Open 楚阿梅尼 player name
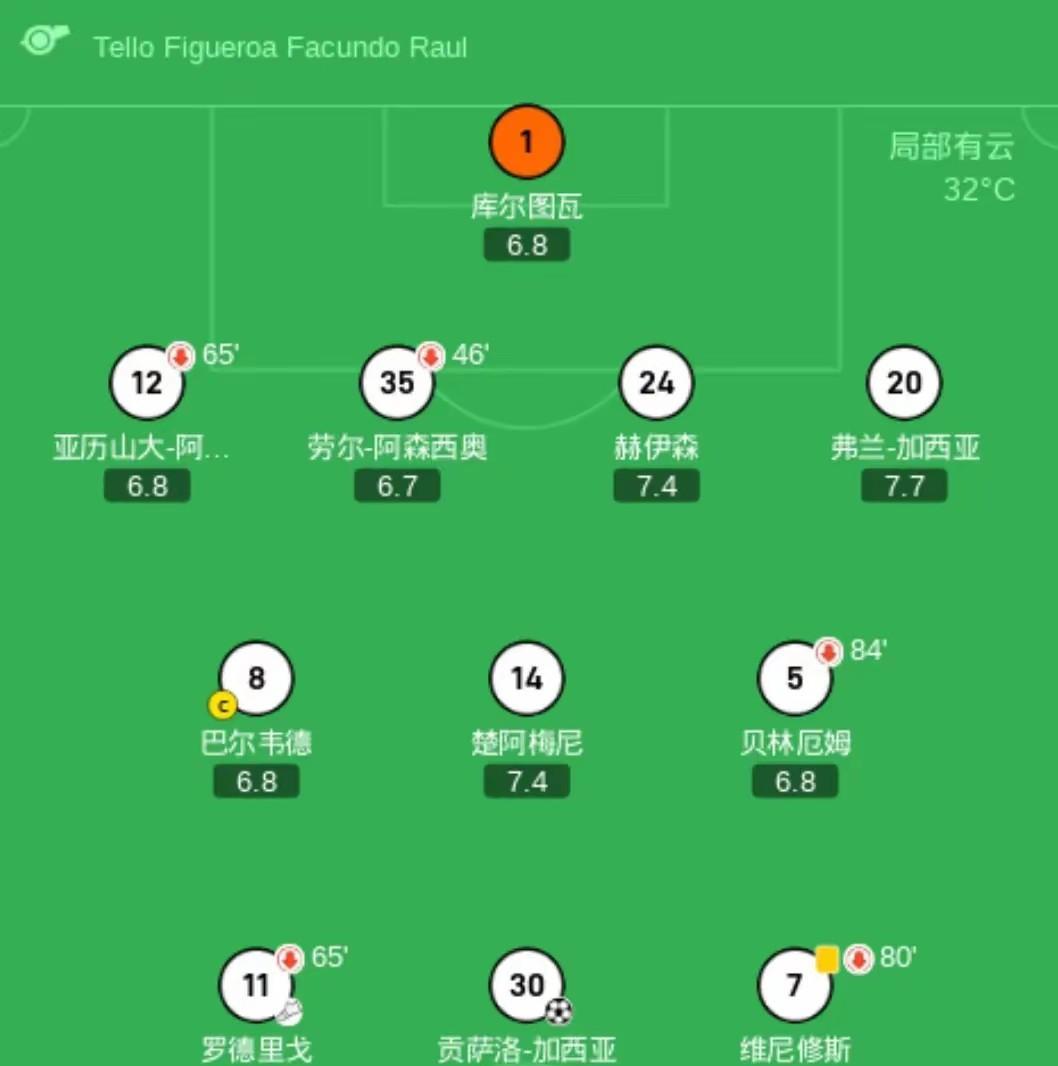1058x1066 pixels. pyautogui.click(x=527, y=743)
